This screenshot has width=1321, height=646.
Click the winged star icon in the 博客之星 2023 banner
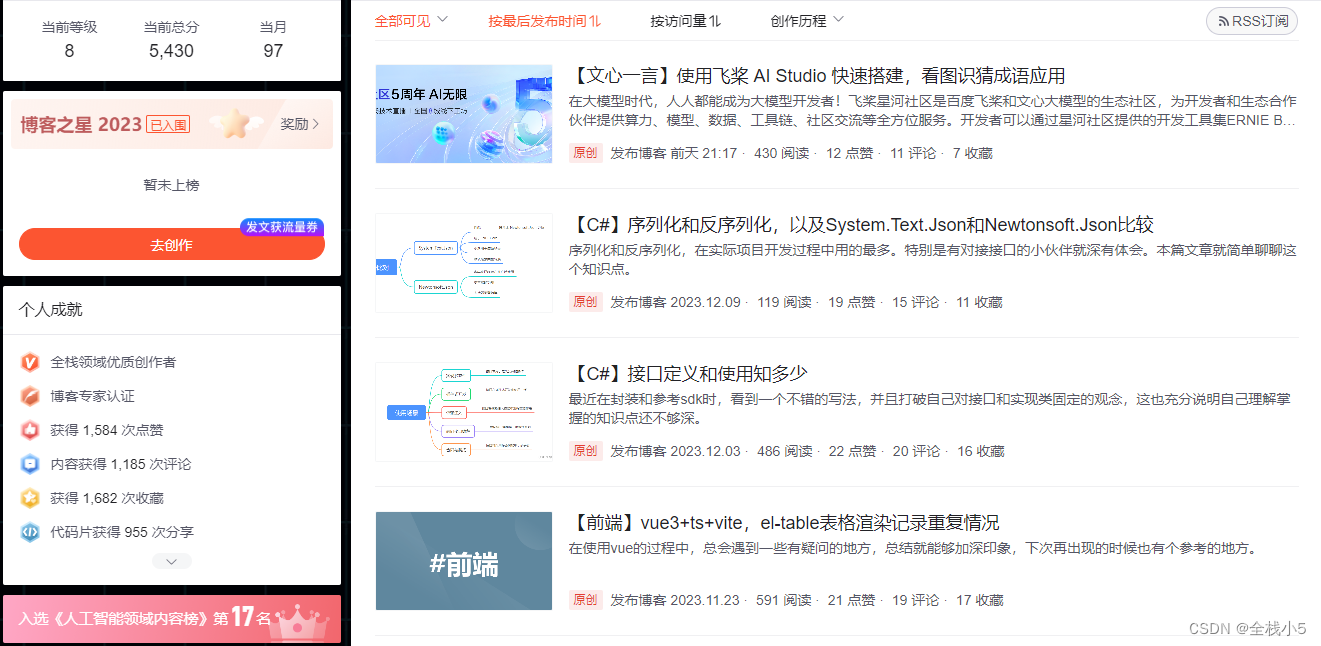tap(237, 124)
